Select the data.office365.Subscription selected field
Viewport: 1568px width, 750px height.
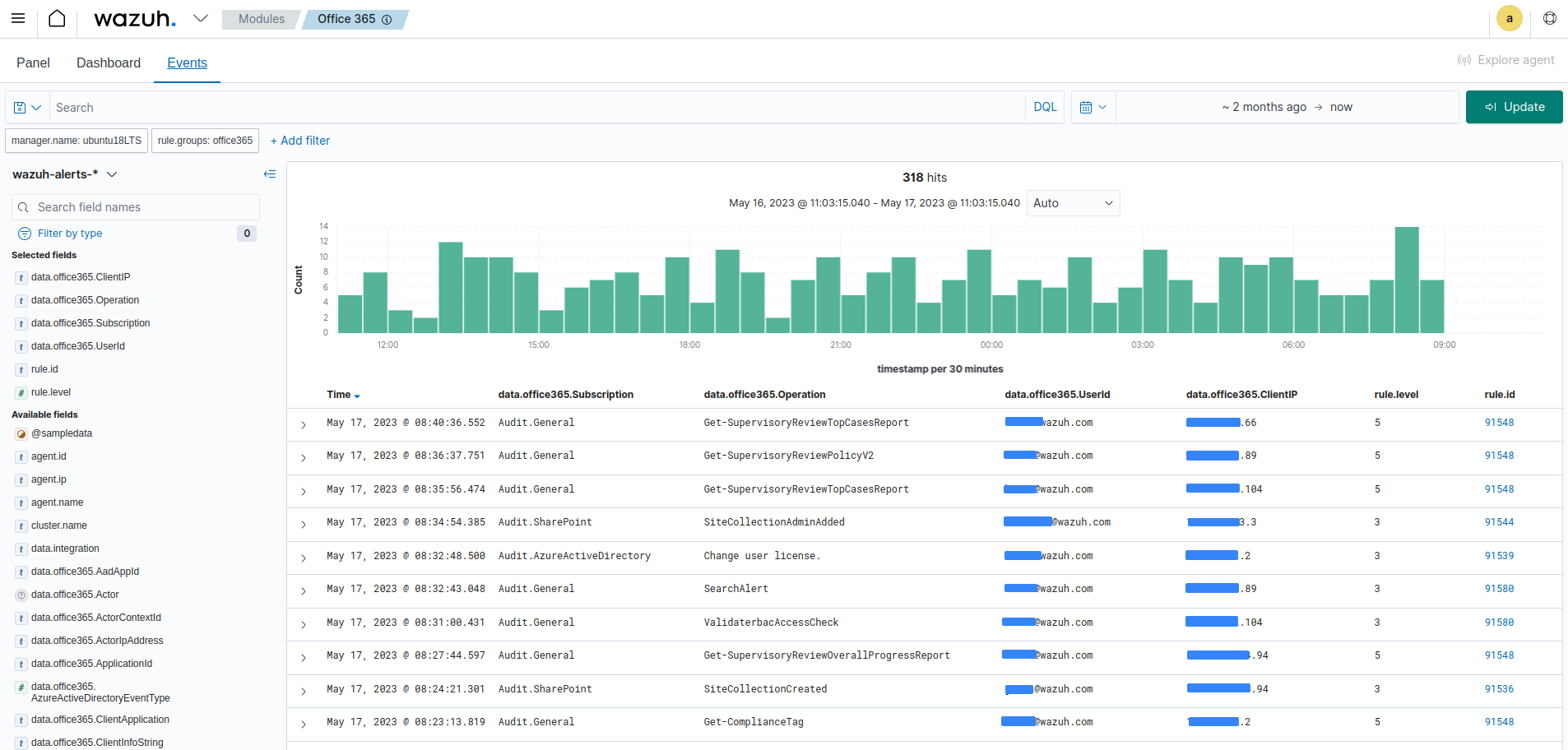tap(90, 323)
